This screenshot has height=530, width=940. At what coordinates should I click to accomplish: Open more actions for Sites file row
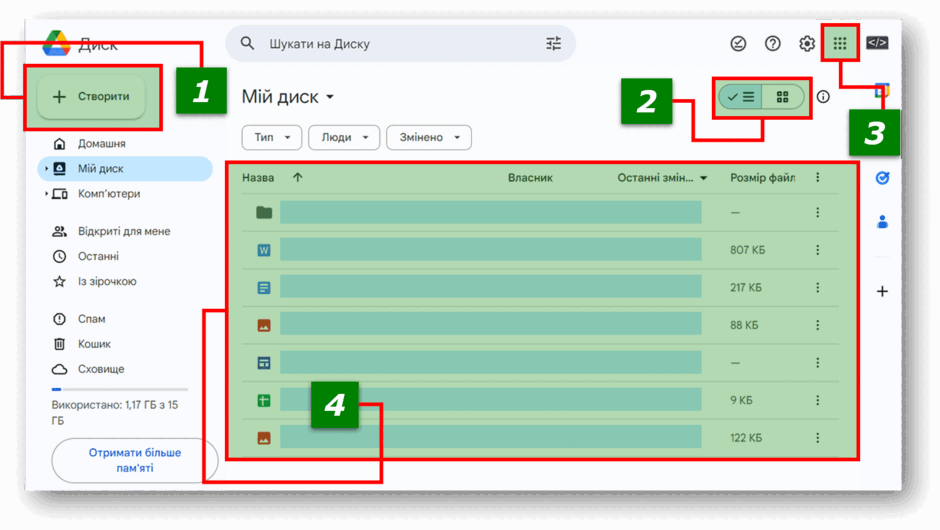(817, 363)
